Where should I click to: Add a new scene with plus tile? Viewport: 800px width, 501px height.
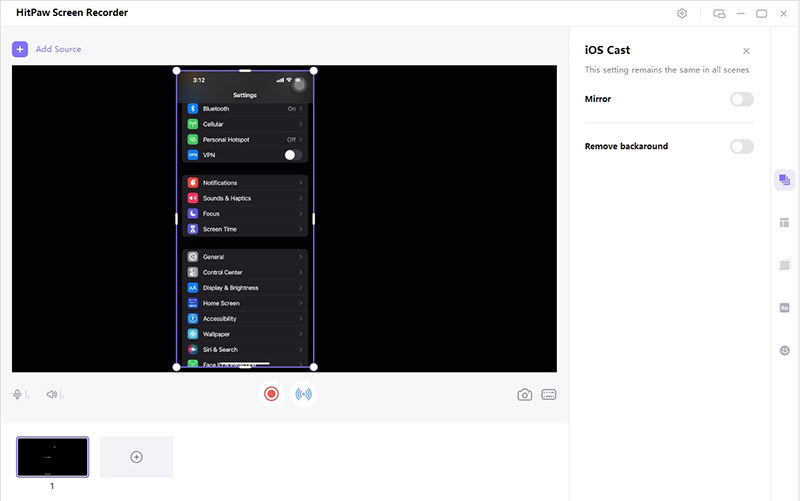click(136, 457)
